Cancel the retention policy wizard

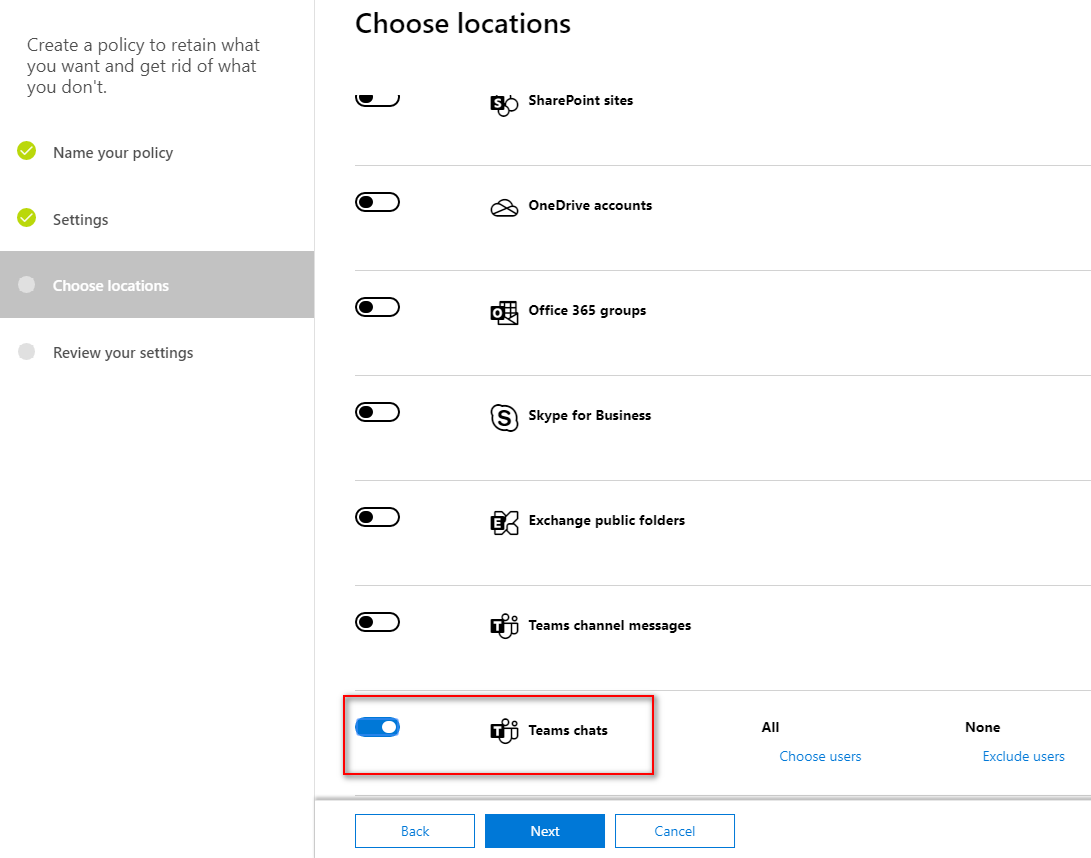tap(674, 831)
